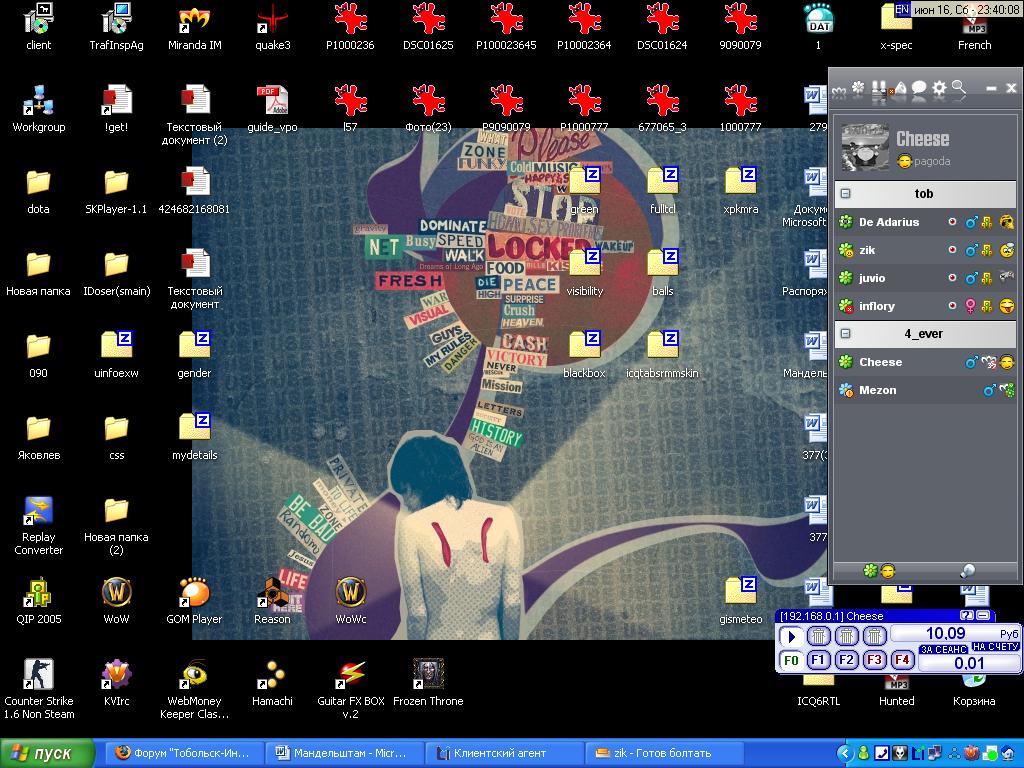Select contact De Adarius
The height and width of the screenshot is (768, 1024).
[926, 222]
